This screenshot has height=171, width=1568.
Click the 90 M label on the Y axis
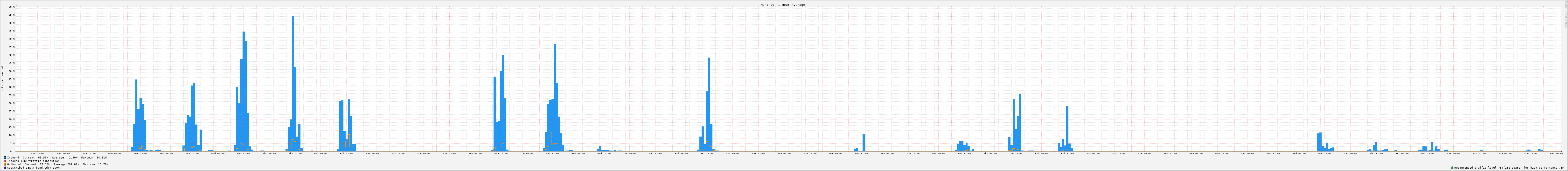point(11,7)
